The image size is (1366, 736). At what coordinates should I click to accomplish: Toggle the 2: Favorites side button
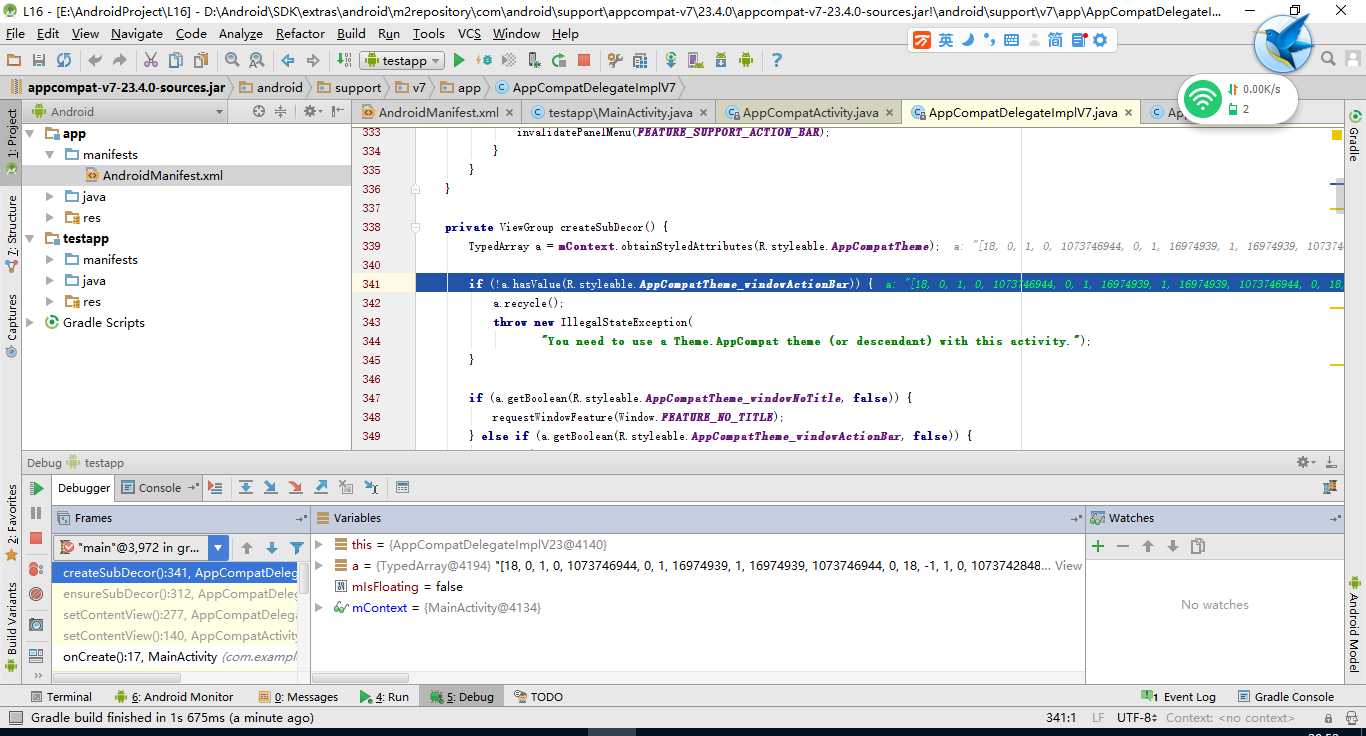click(x=11, y=524)
